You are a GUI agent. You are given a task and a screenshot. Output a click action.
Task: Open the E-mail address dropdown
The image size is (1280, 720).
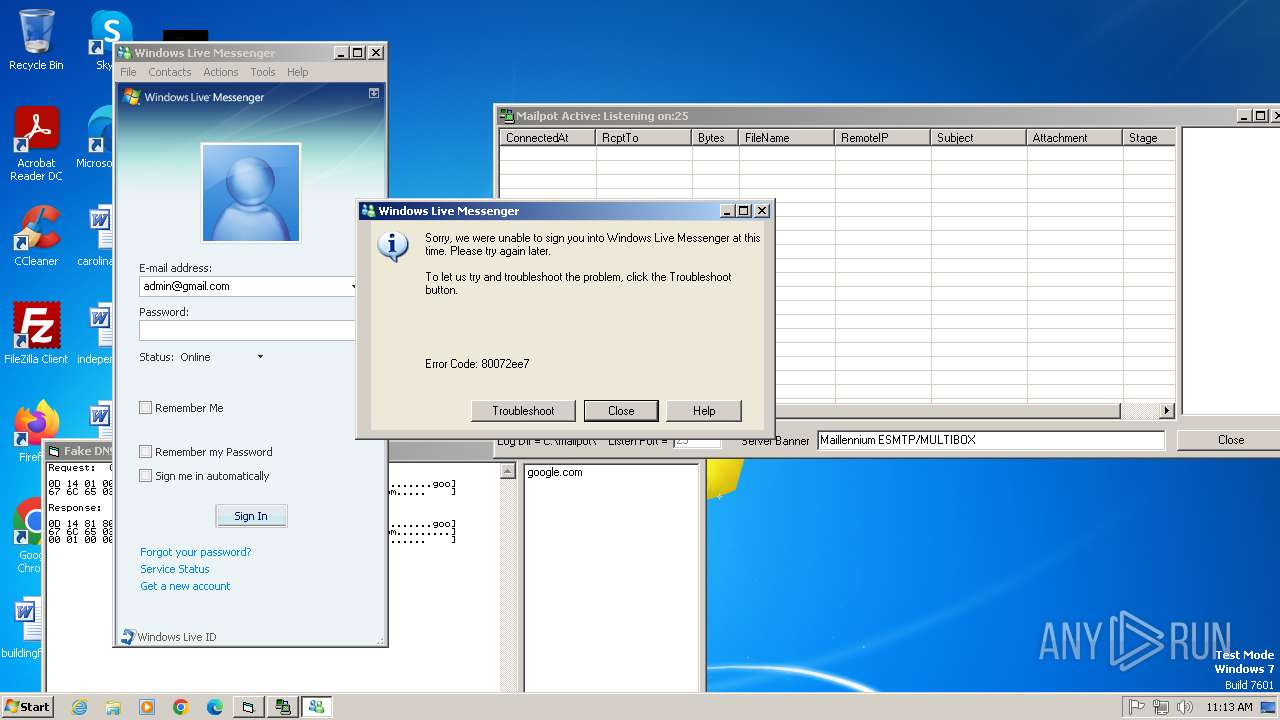pos(352,286)
